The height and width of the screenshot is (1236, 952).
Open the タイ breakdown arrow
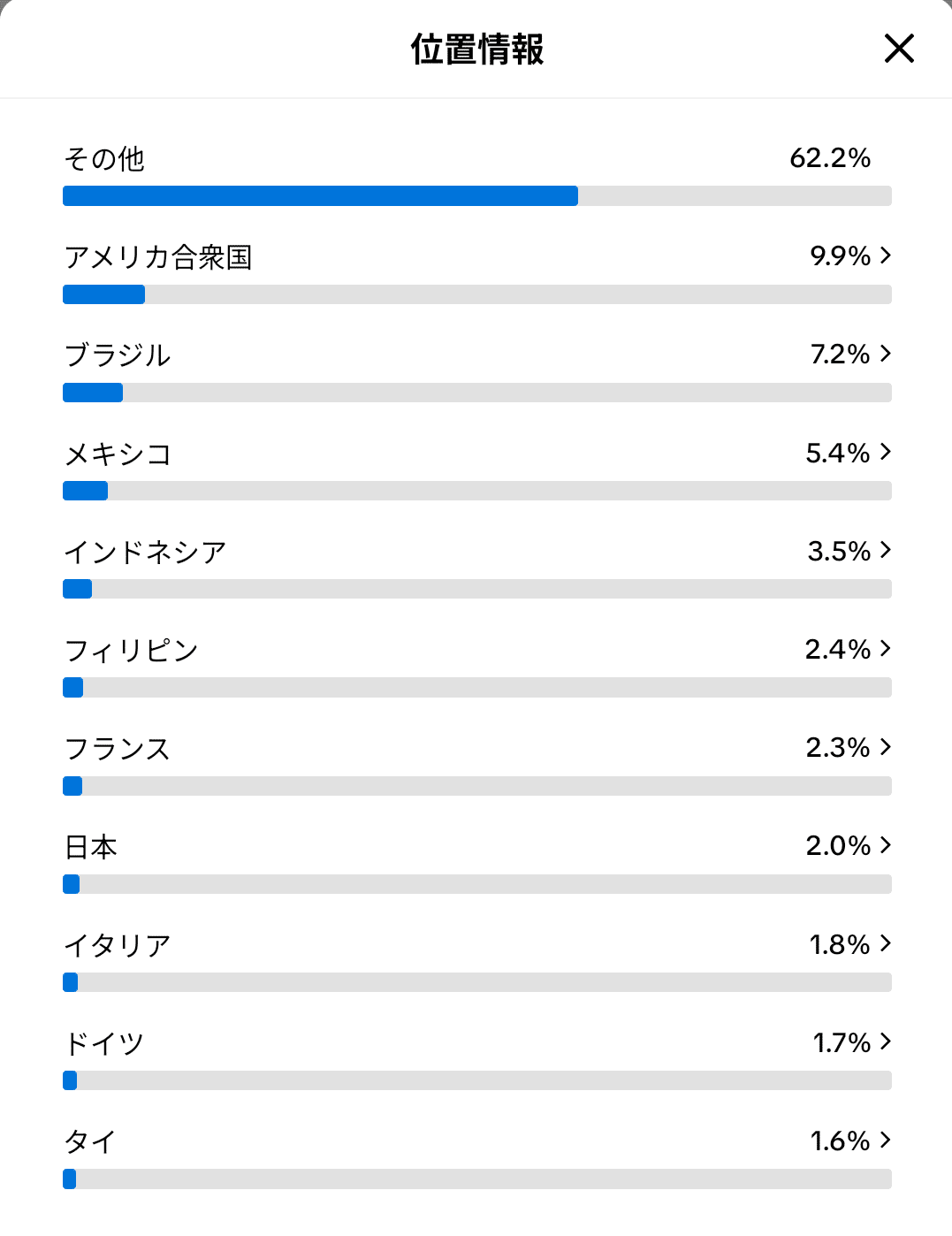[x=886, y=1141]
